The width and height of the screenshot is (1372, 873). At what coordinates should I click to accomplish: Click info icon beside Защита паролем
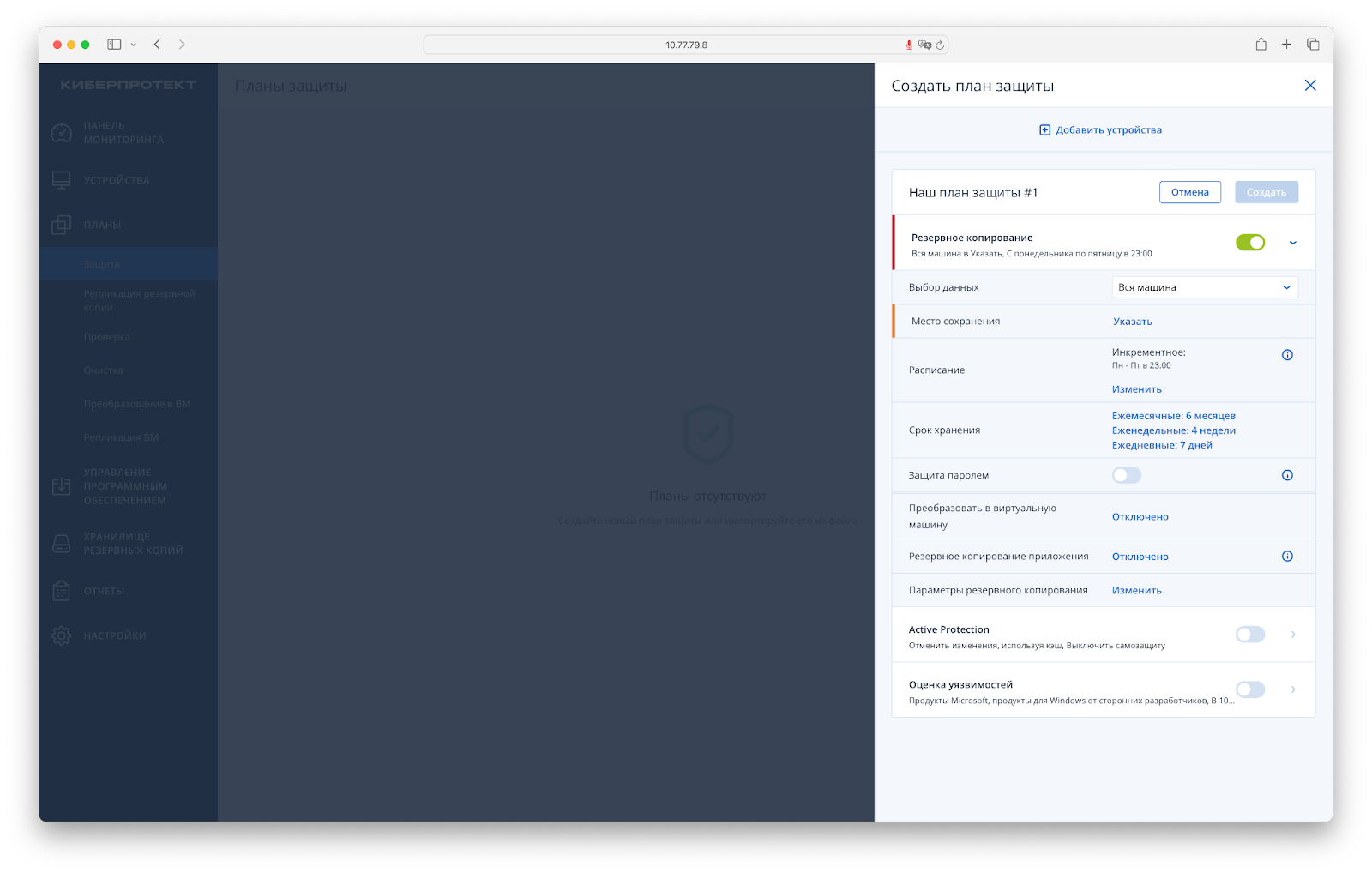[x=1287, y=475]
